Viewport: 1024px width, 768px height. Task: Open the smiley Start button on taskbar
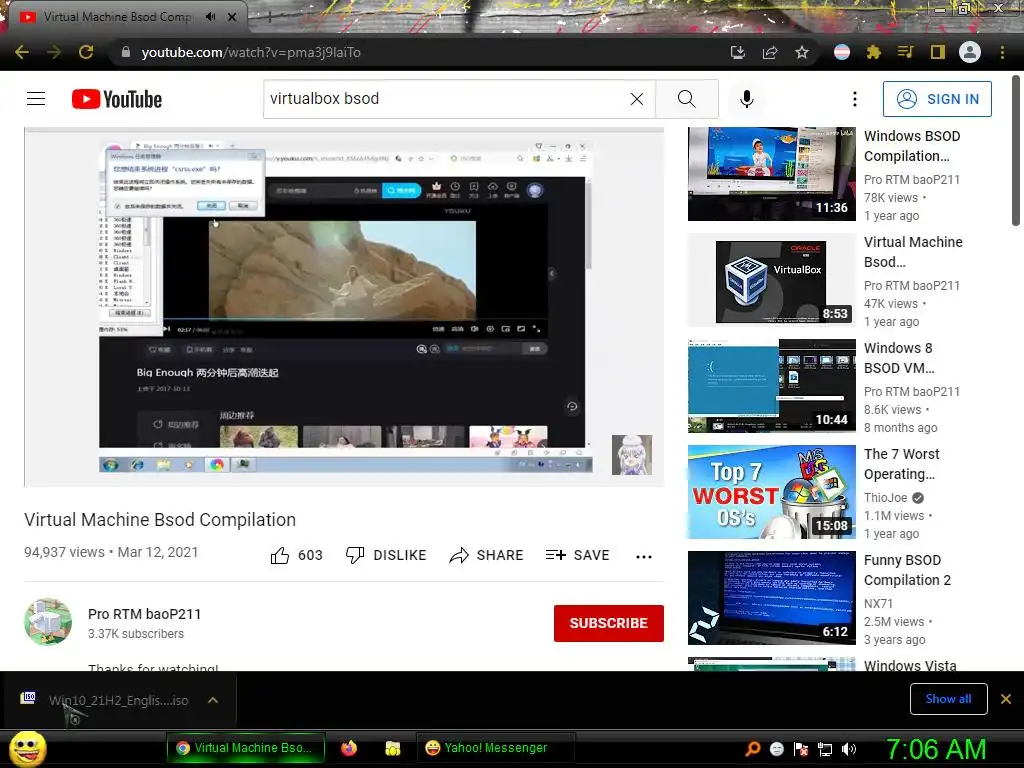[x=27, y=748]
